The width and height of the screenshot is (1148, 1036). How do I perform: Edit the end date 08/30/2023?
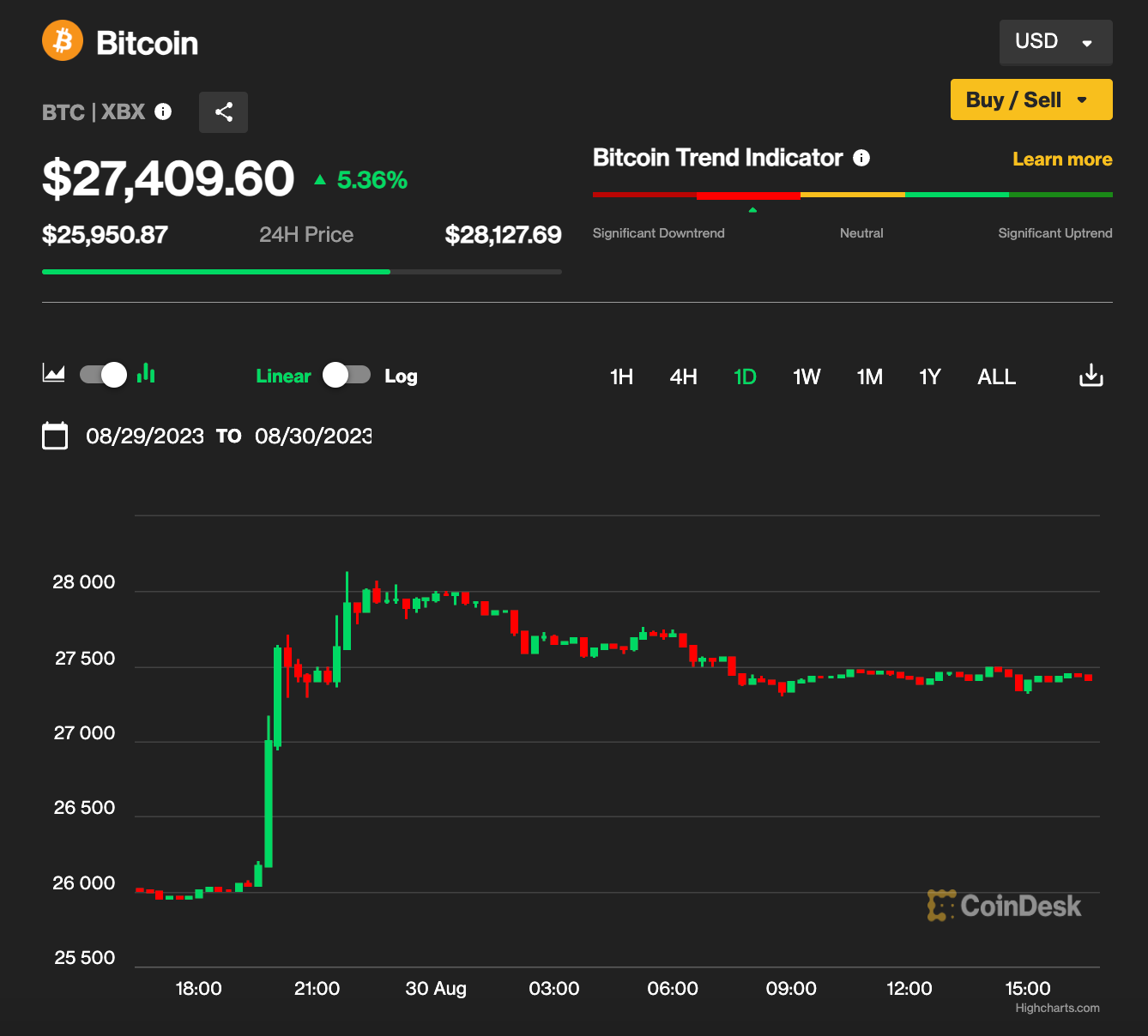tap(313, 436)
